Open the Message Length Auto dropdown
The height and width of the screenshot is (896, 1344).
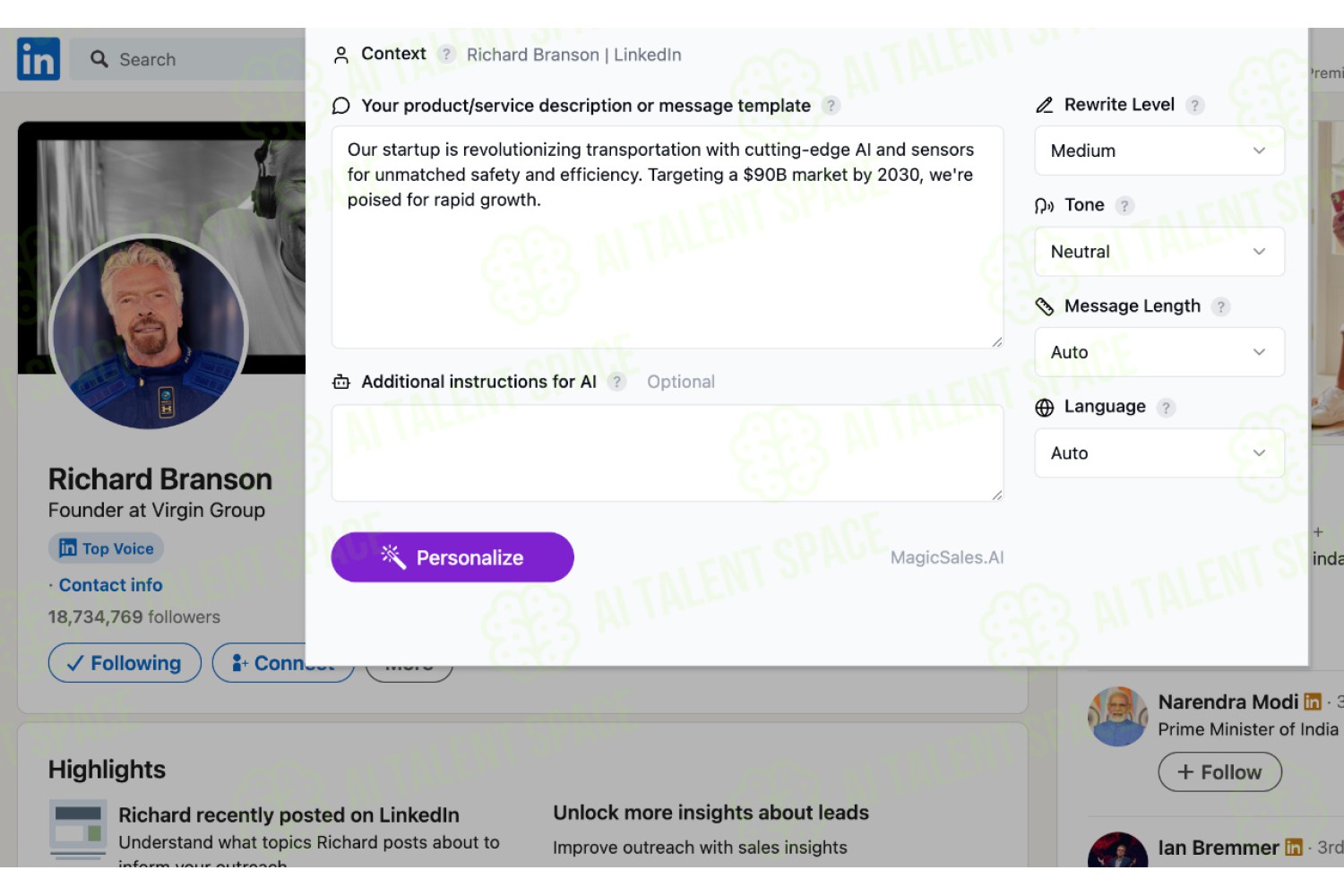(x=1159, y=352)
